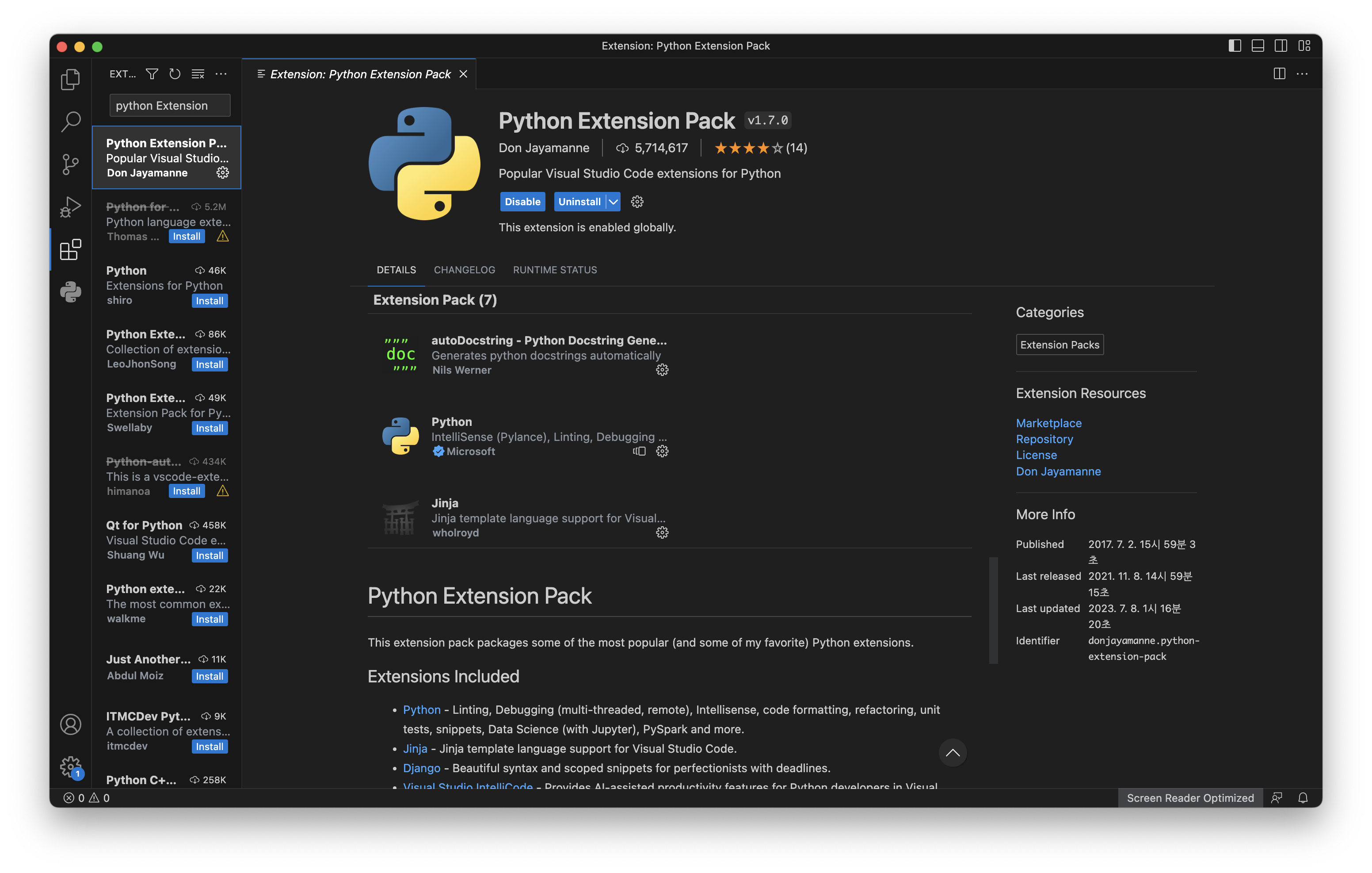Open the Search view icon

click(70, 122)
